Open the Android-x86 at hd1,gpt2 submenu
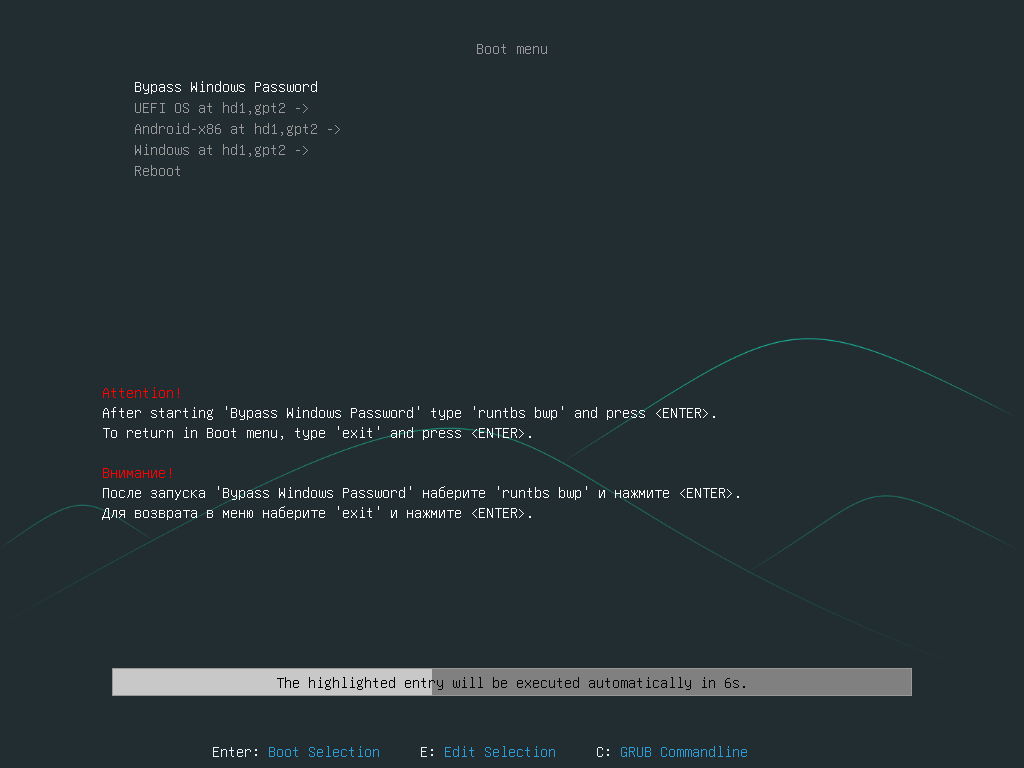This screenshot has height=768, width=1024. (237, 129)
